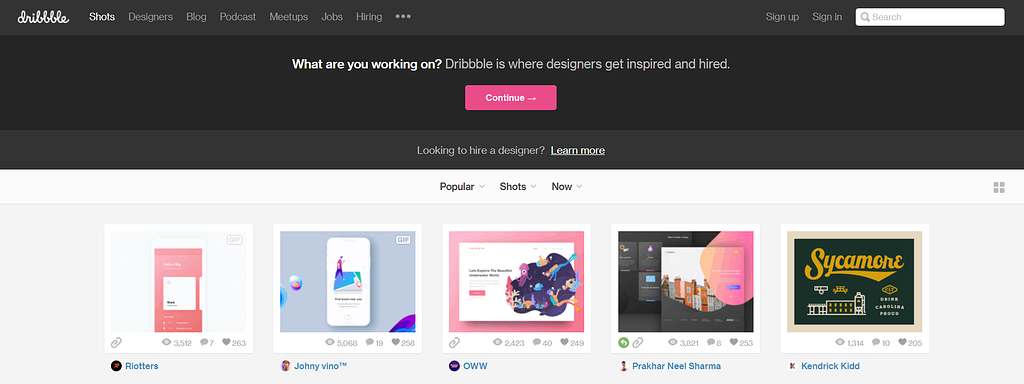Open the Designers nav item
This screenshot has height=384, width=1024.
(x=150, y=17)
